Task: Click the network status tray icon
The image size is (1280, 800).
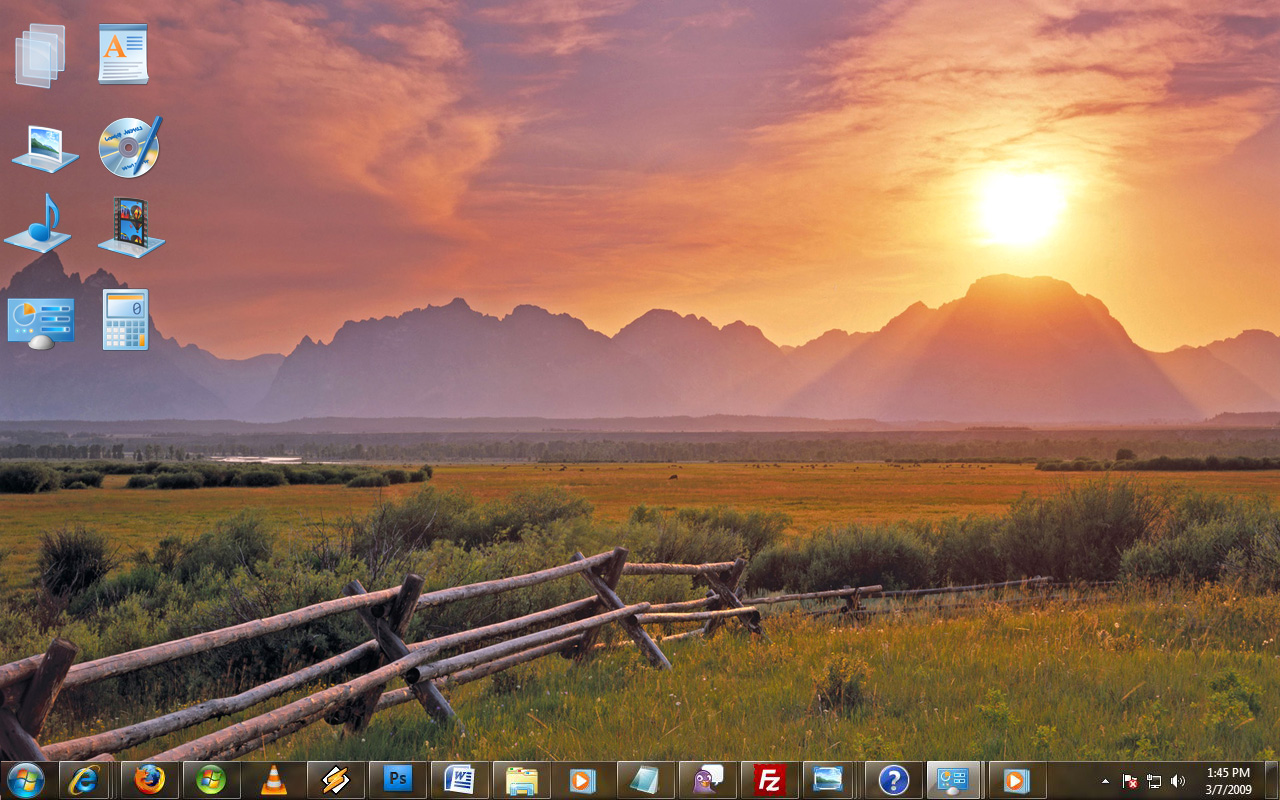Action: pyautogui.click(x=1154, y=781)
